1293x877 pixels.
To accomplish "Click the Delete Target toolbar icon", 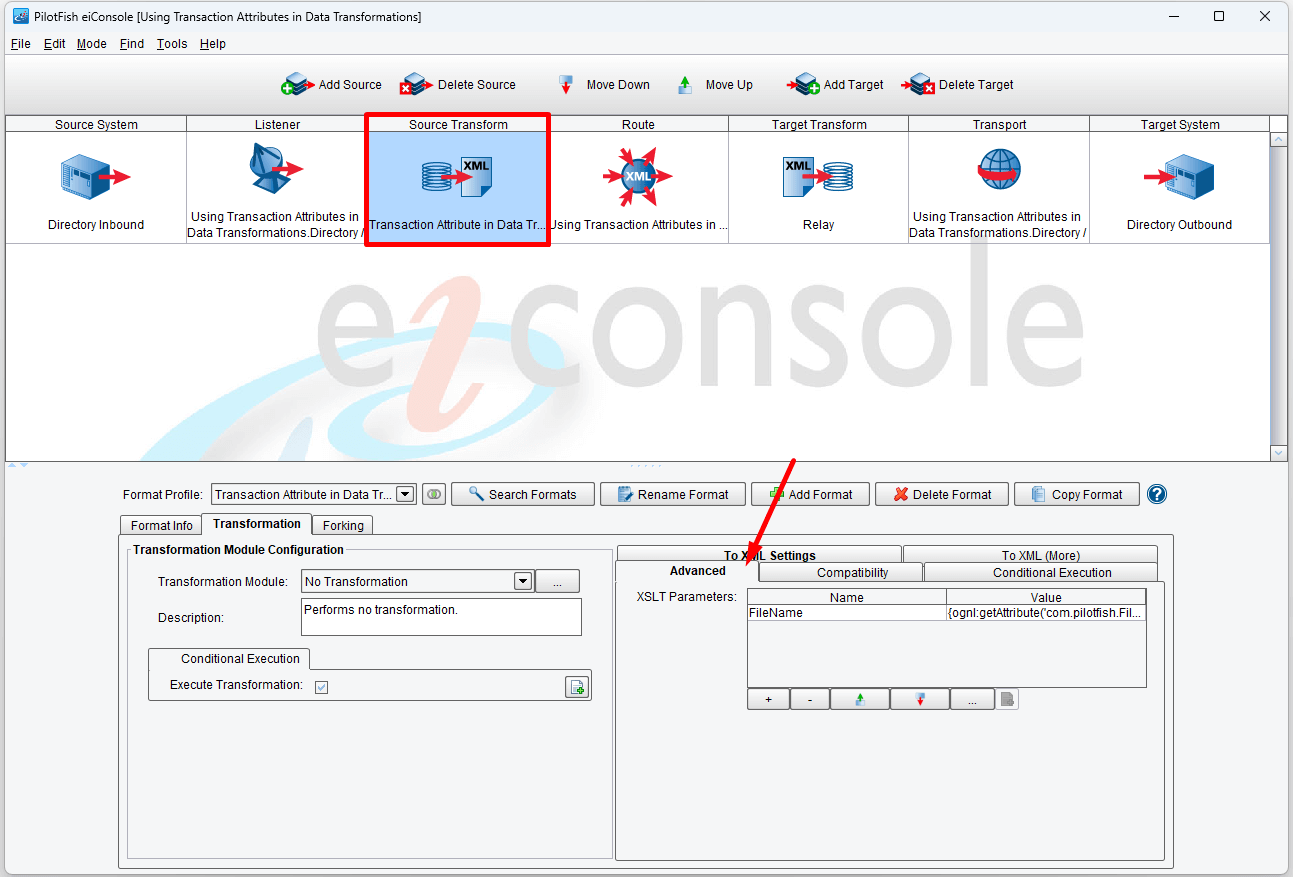I will coord(918,84).
